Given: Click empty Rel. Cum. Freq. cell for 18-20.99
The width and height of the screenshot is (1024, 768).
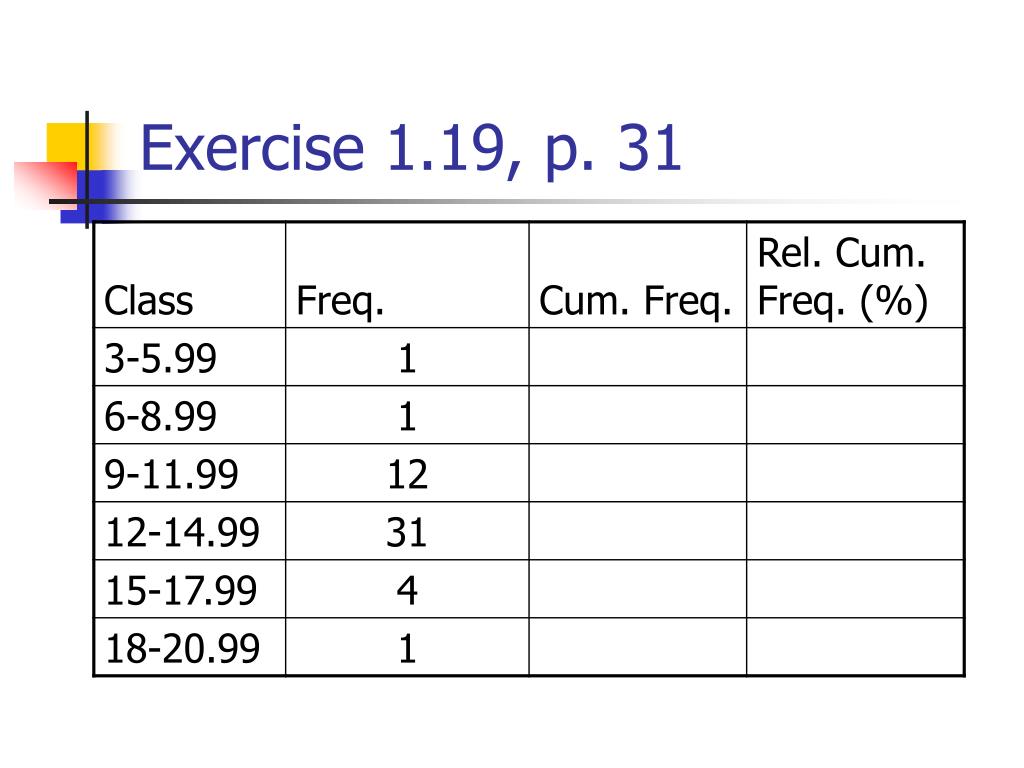Looking at the screenshot, I should (x=855, y=647).
